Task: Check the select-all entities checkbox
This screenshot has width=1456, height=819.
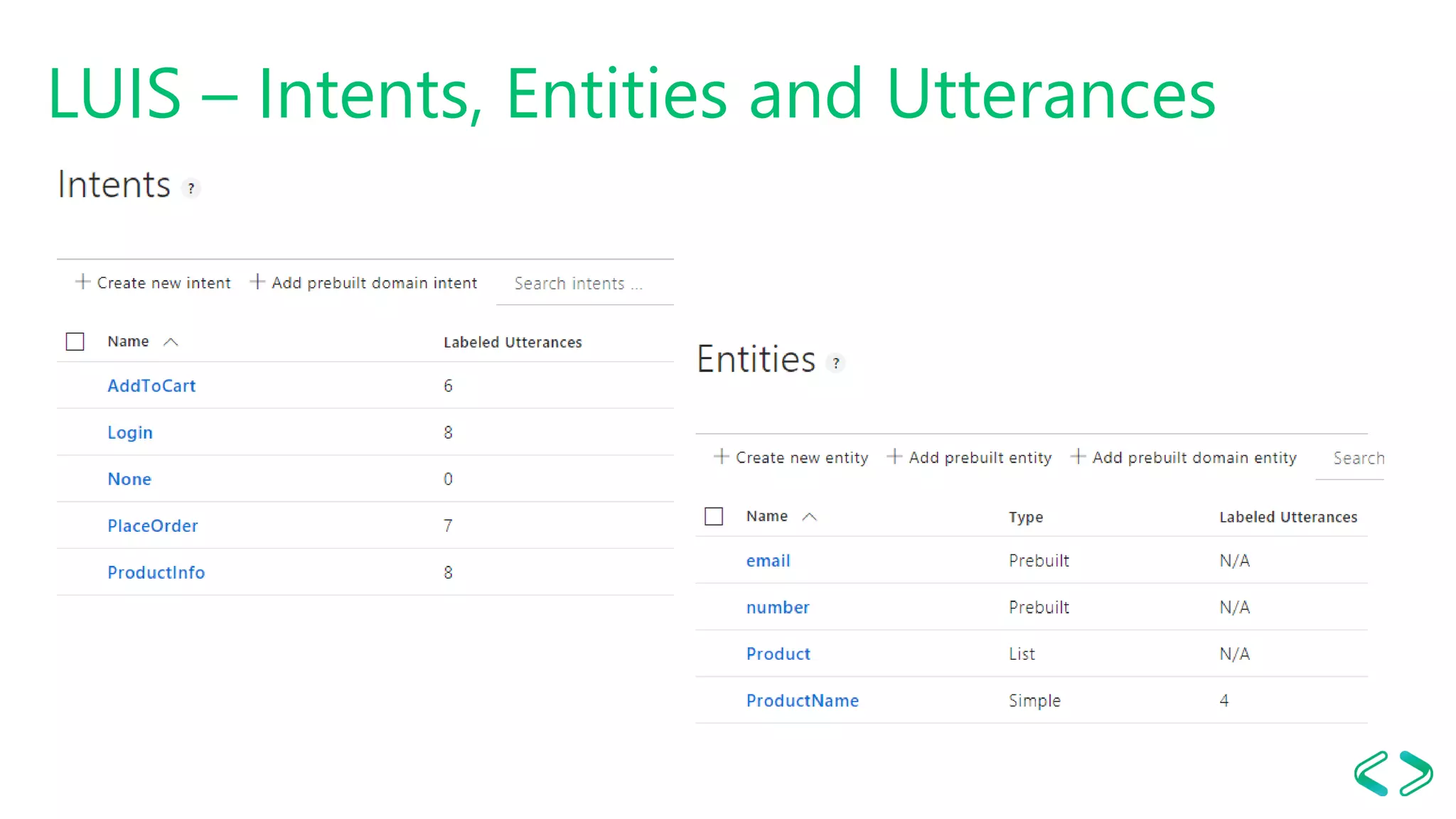Action: (714, 516)
